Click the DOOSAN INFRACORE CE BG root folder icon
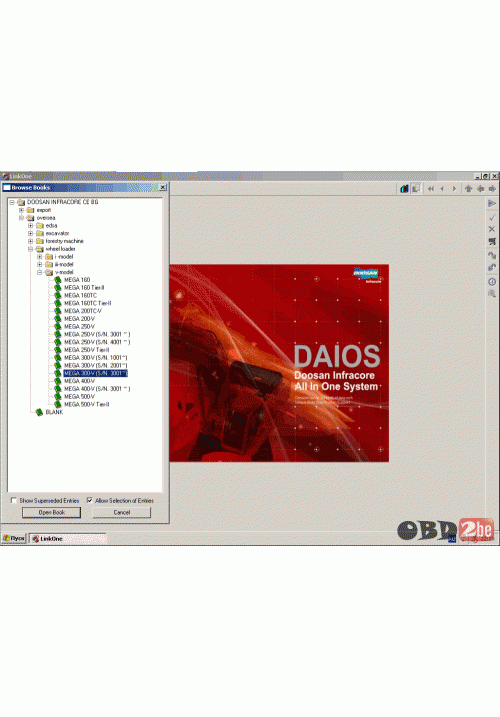Viewport: 500px width, 717px height. coord(21,202)
